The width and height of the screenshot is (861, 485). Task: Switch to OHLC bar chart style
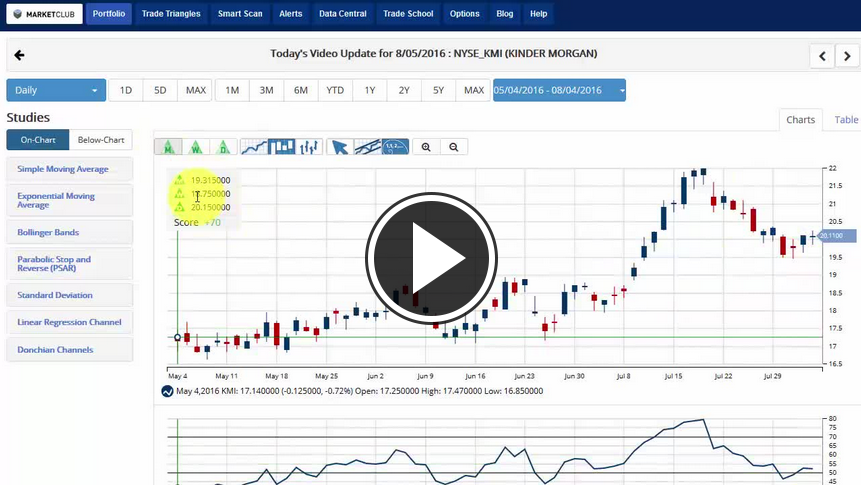tap(309, 147)
